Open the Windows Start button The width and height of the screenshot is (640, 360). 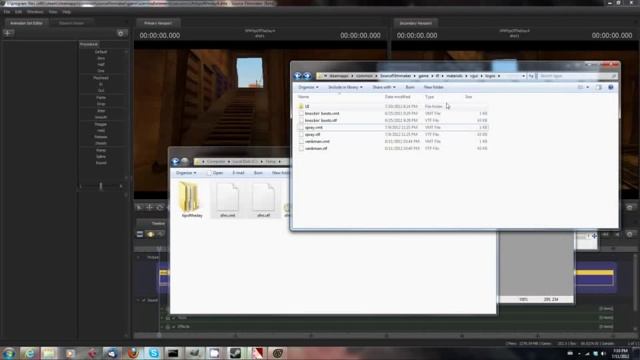tap(9, 353)
